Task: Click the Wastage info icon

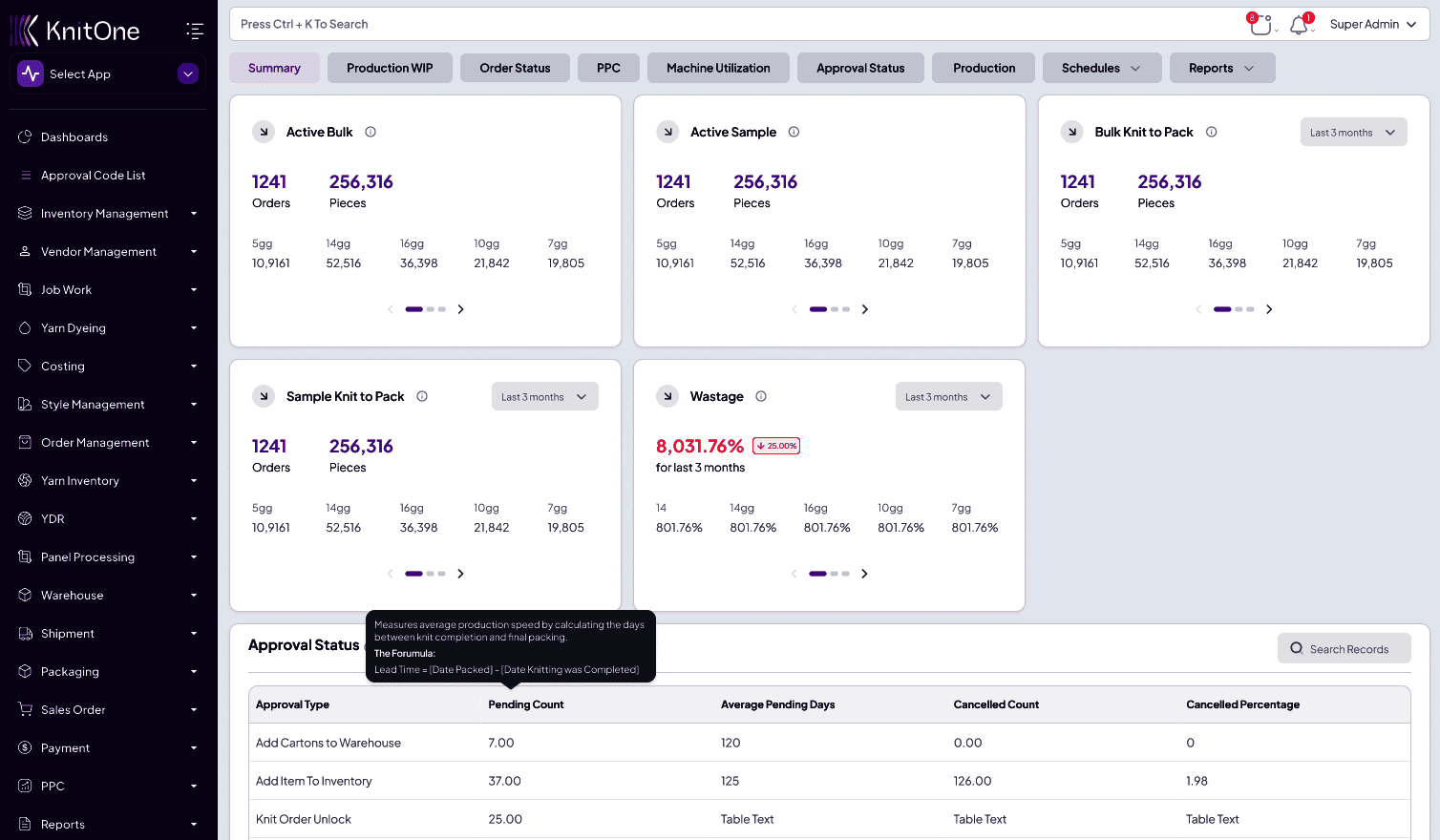Action: click(x=761, y=396)
